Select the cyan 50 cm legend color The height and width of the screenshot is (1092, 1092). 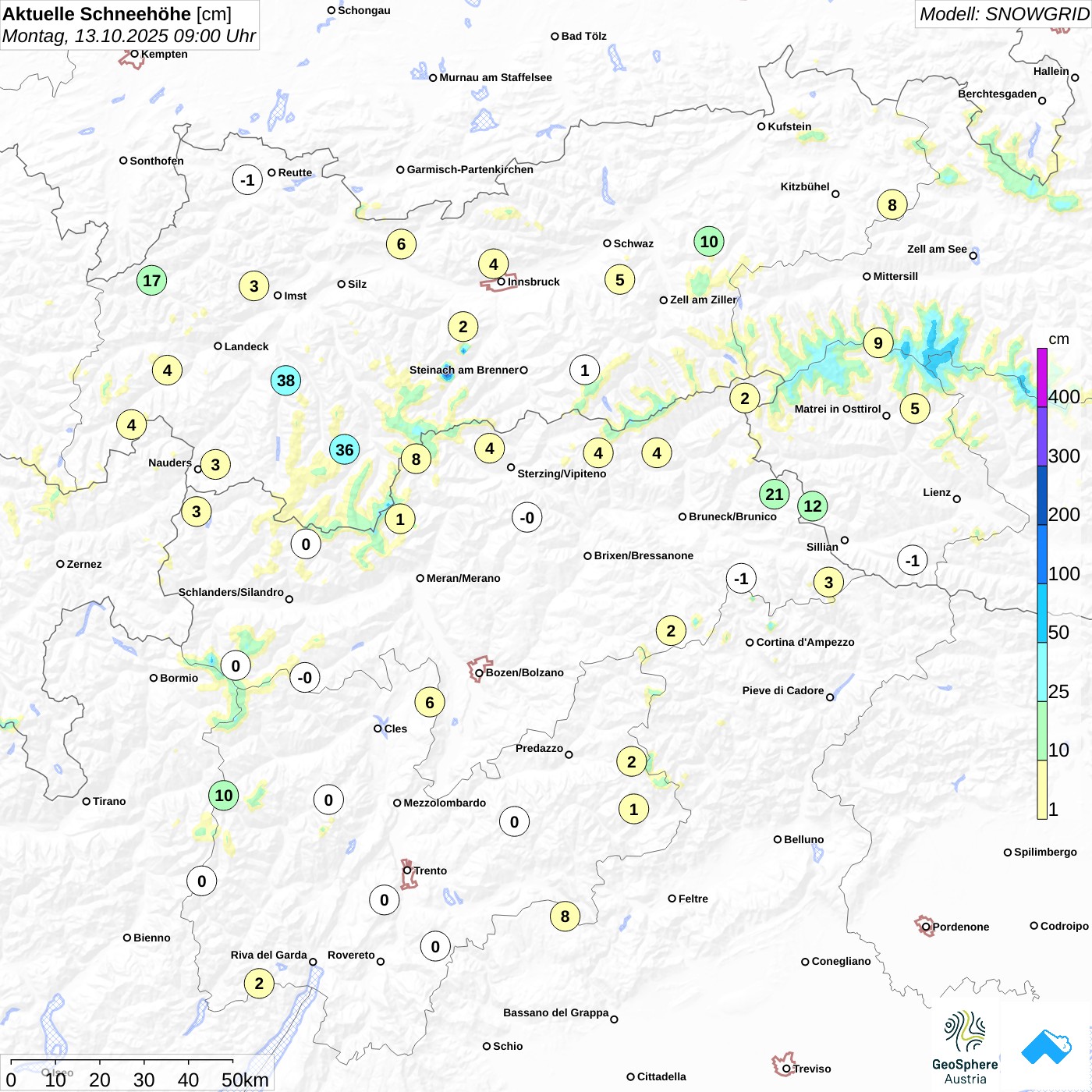tap(1042, 613)
